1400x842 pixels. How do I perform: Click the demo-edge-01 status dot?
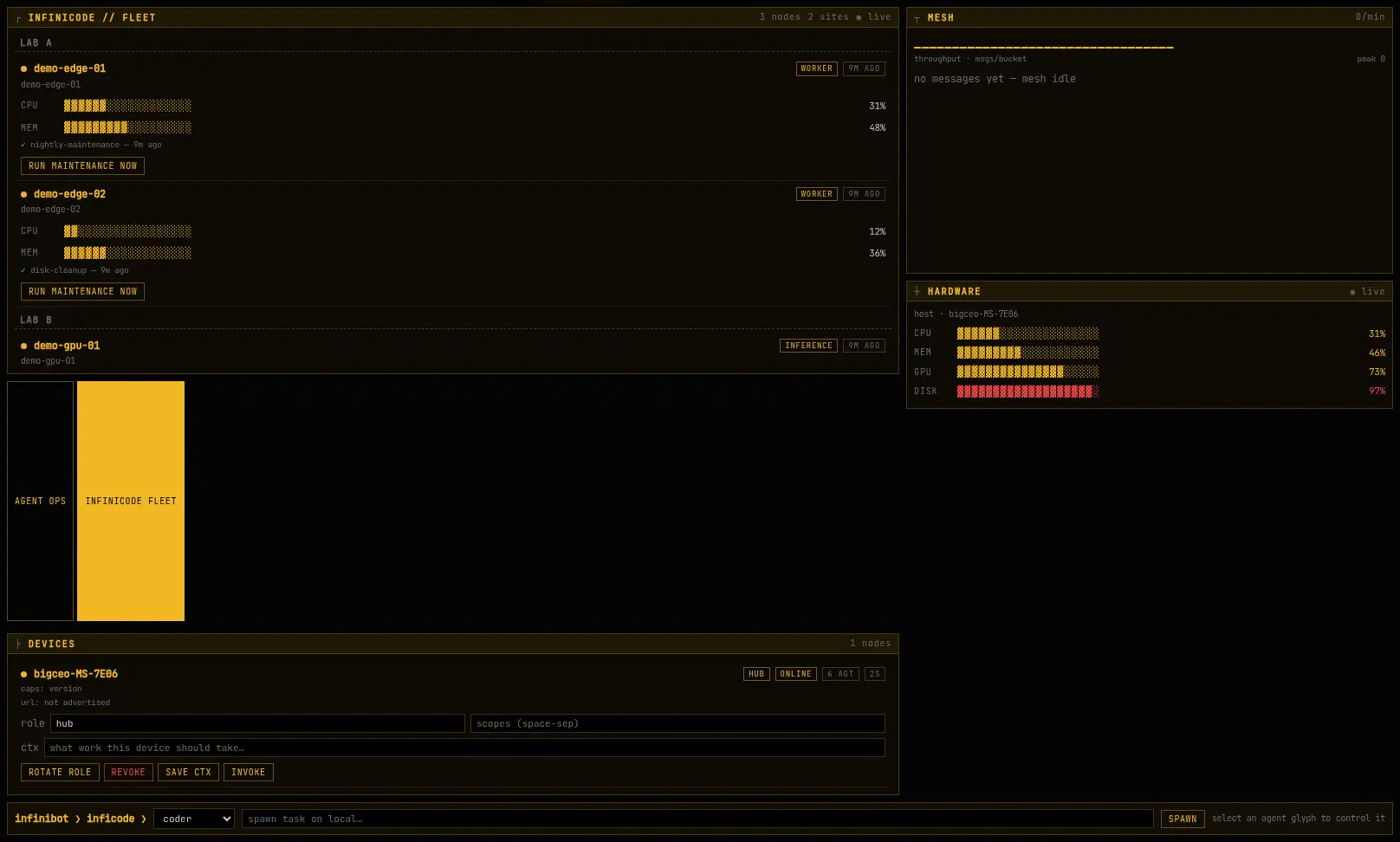[24, 68]
